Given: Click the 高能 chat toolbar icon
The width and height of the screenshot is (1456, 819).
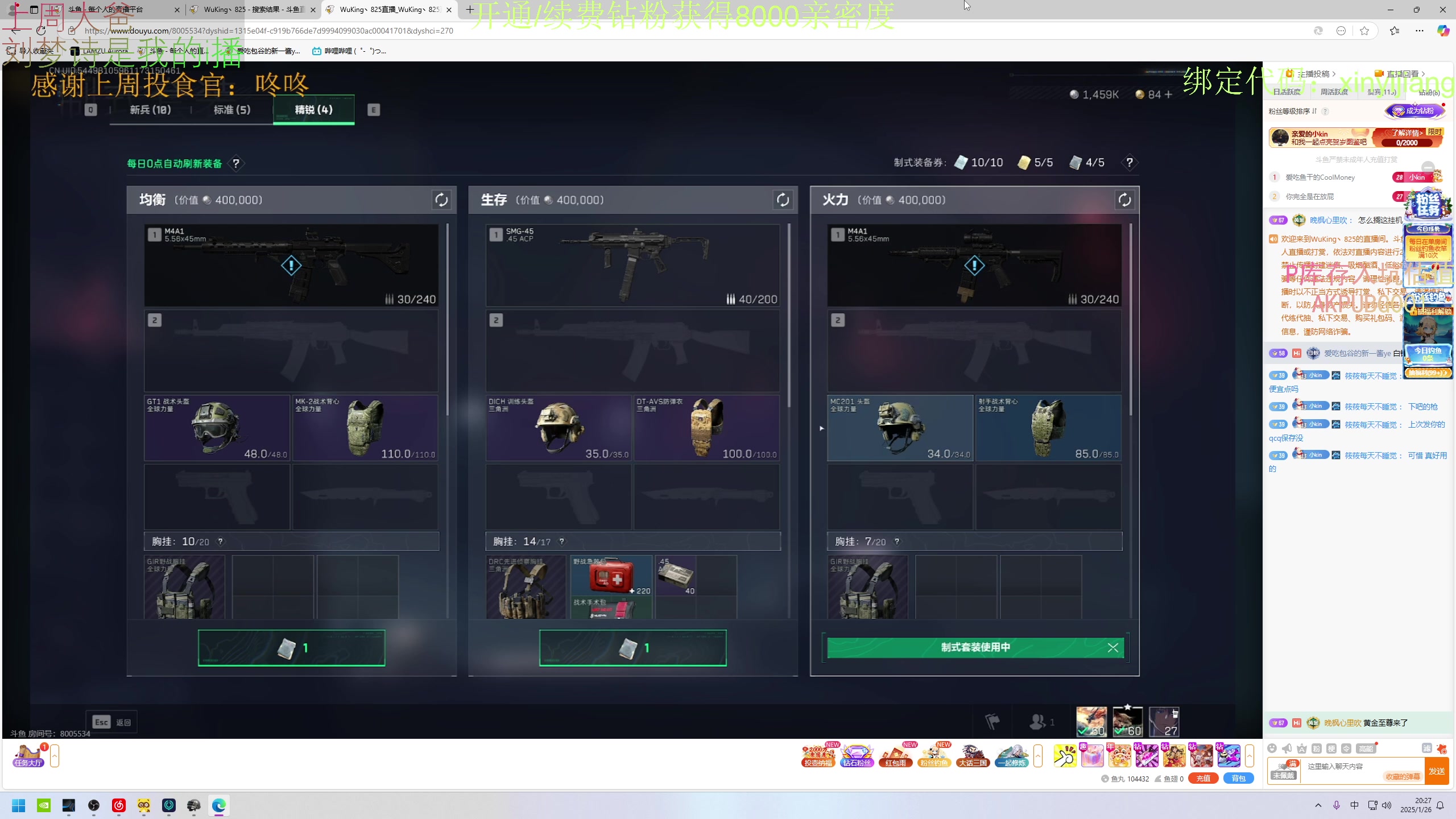Looking at the screenshot, I should [x=1366, y=748].
